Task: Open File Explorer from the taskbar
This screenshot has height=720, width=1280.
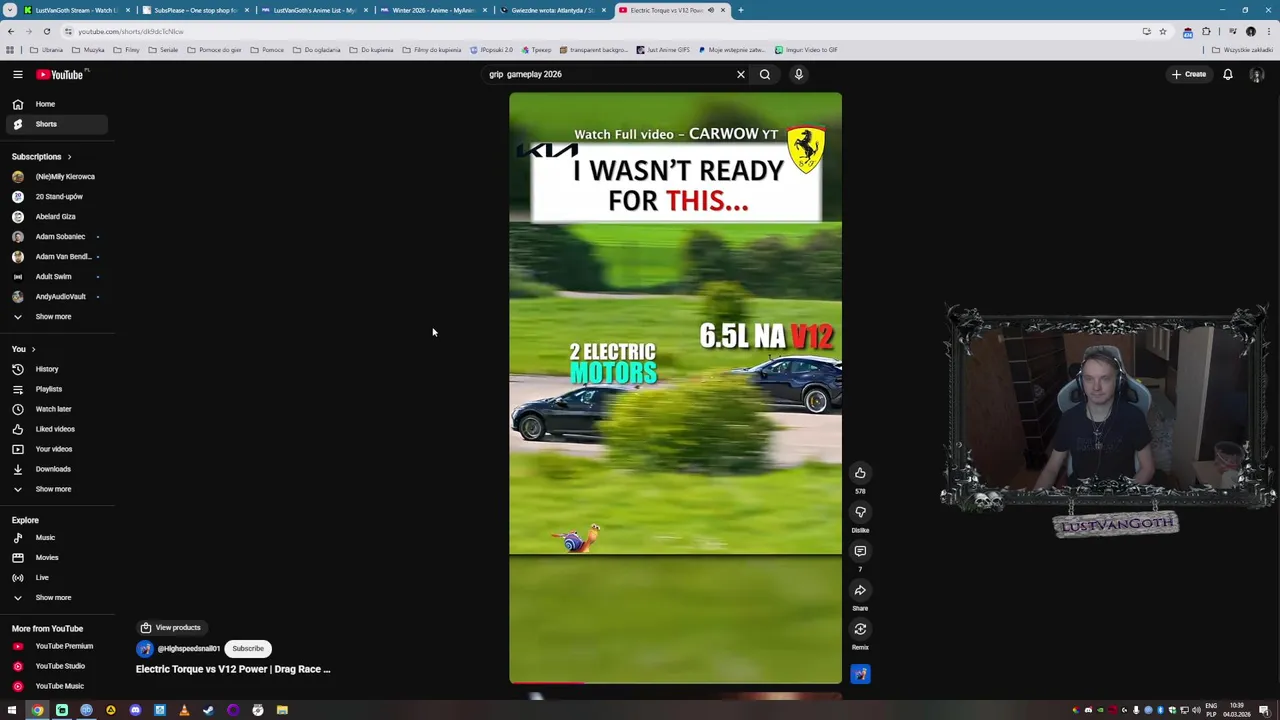Action: [282, 710]
